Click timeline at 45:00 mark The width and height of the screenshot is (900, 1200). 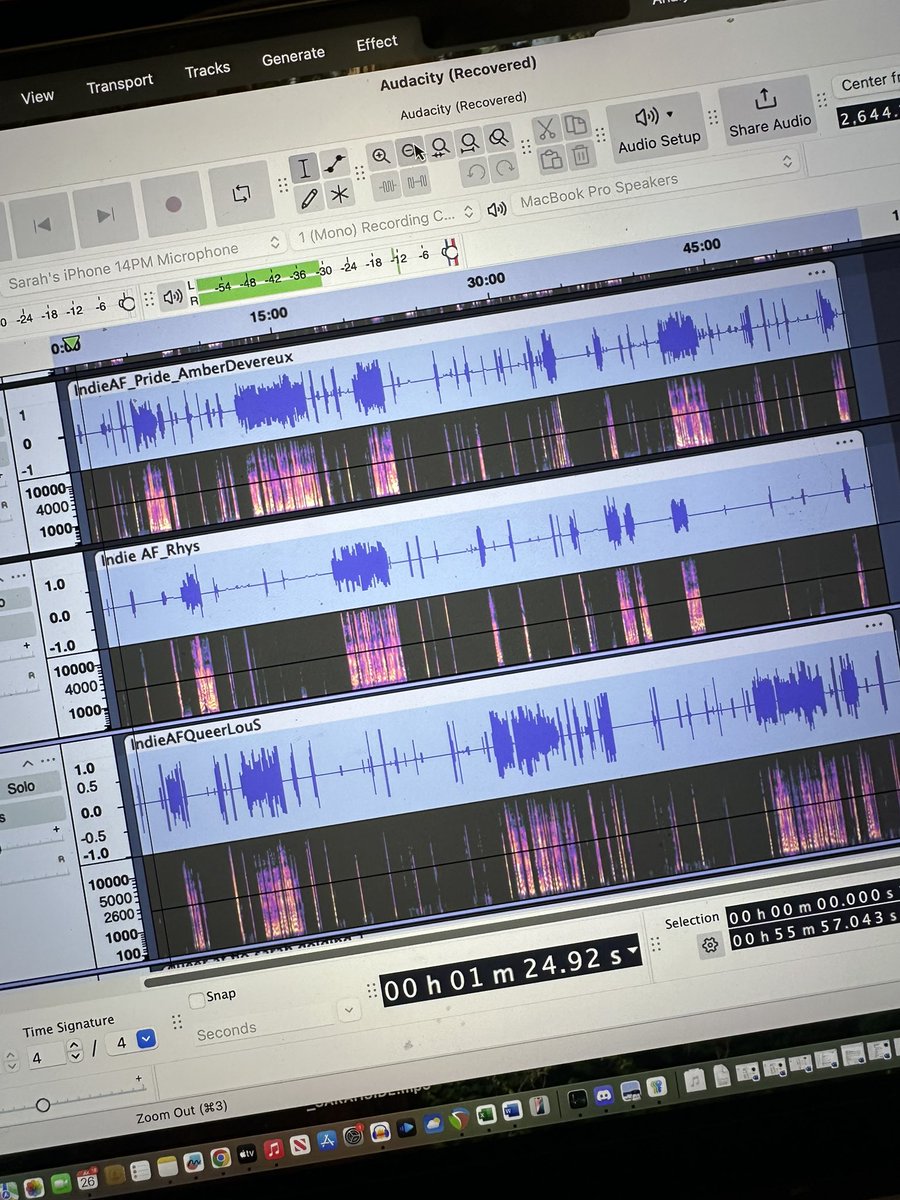[701, 246]
